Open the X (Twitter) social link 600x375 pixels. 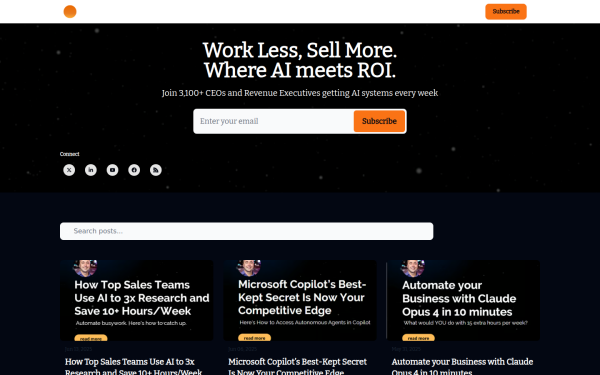click(69, 170)
